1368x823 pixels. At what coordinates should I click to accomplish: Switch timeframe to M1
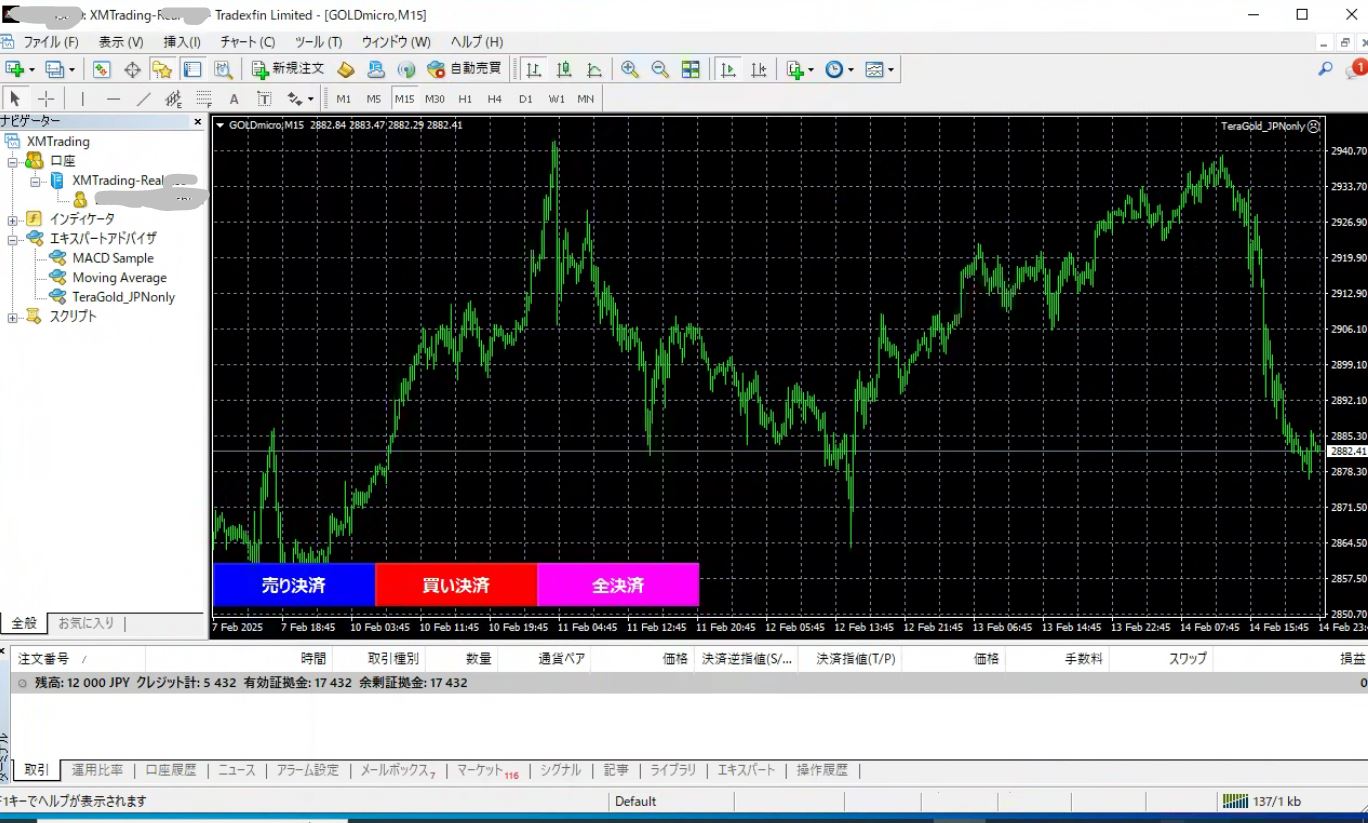click(x=344, y=99)
